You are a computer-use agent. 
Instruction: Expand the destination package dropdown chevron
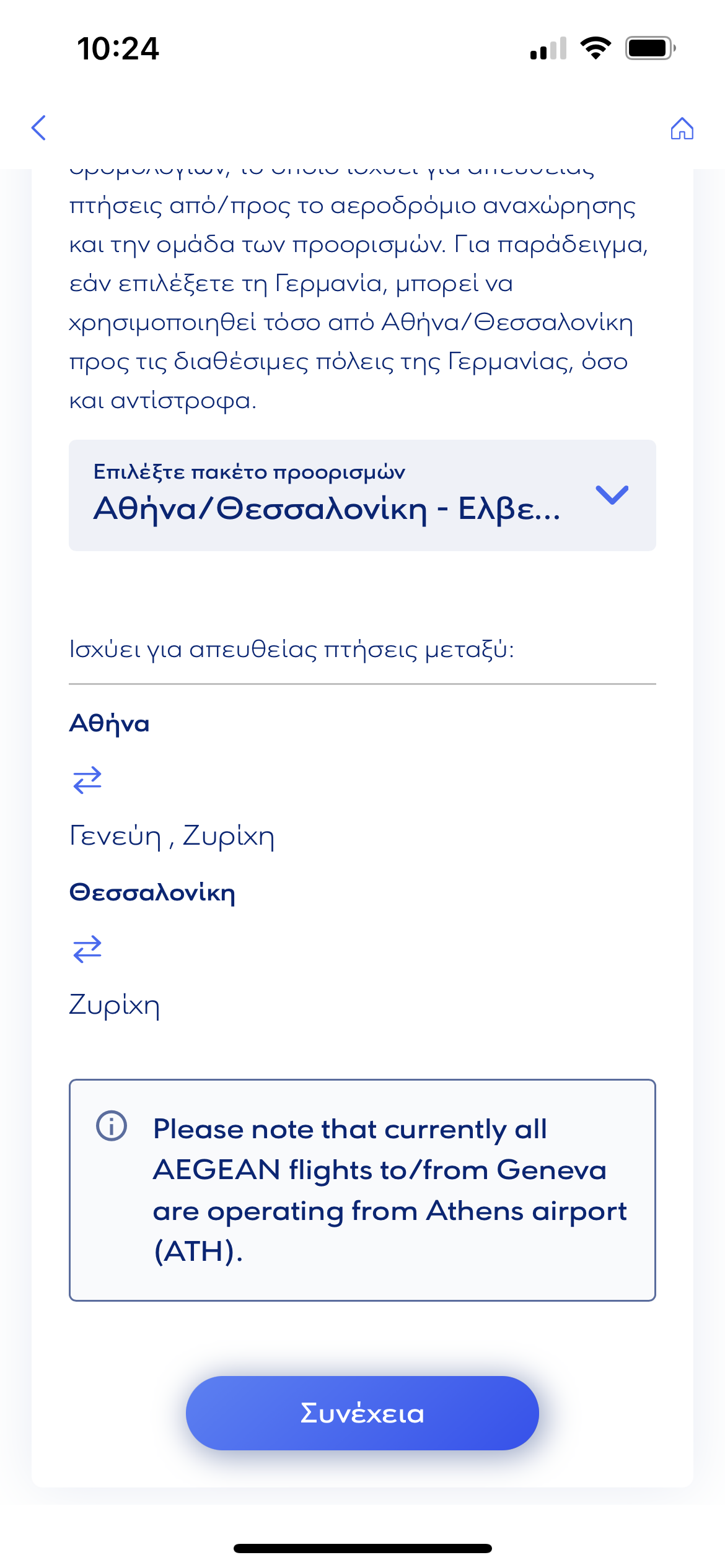point(612,494)
